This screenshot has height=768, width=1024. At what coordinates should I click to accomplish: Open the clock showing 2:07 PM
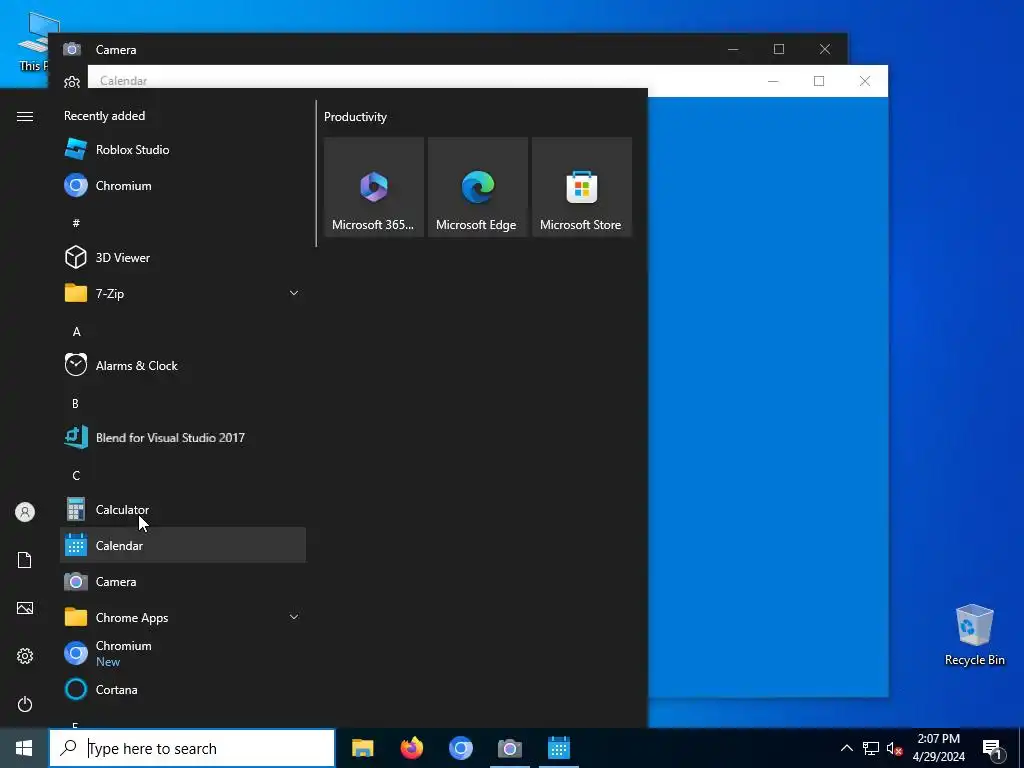tap(938, 748)
